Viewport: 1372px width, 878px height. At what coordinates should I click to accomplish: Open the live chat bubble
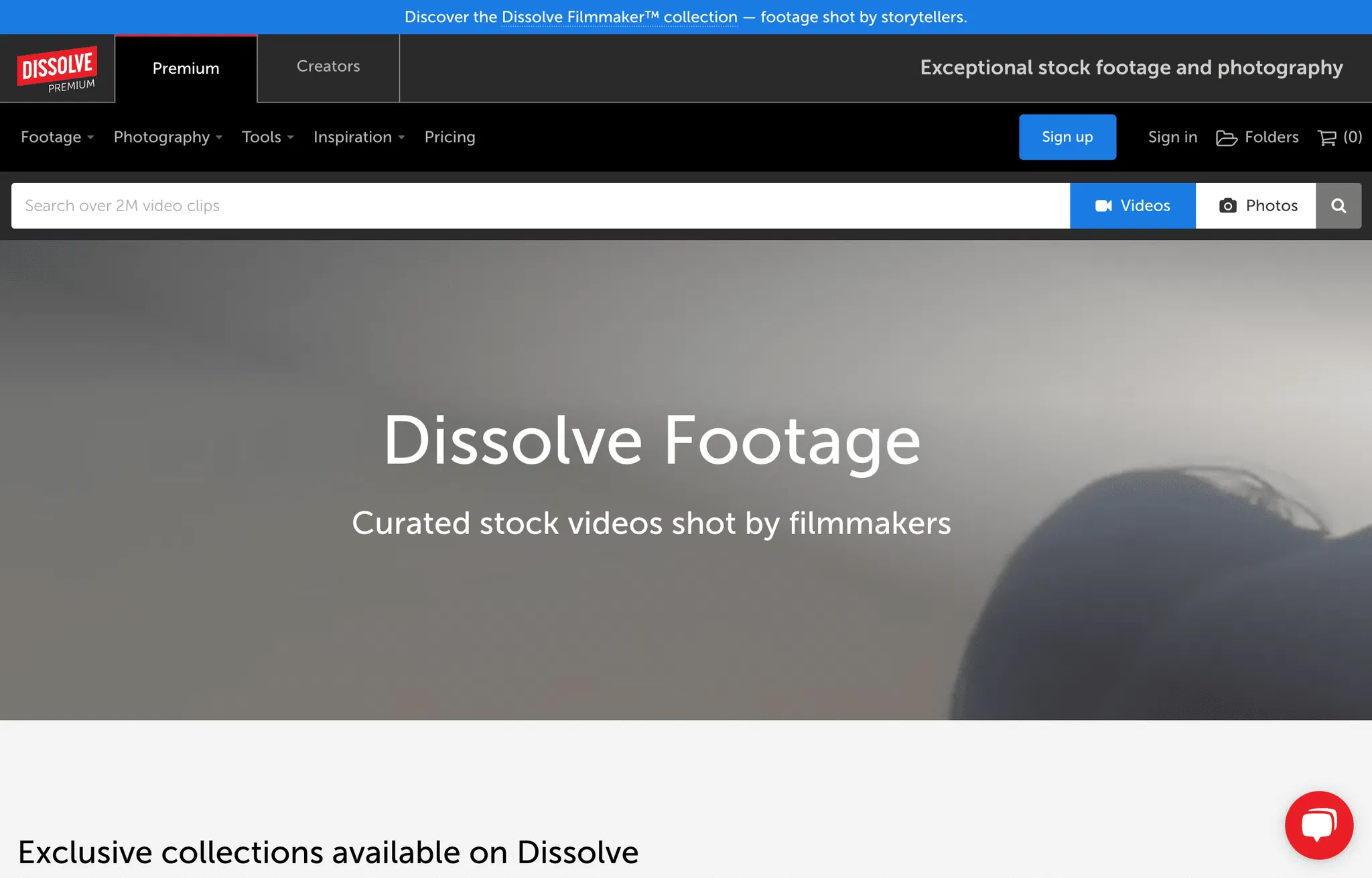point(1318,825)
